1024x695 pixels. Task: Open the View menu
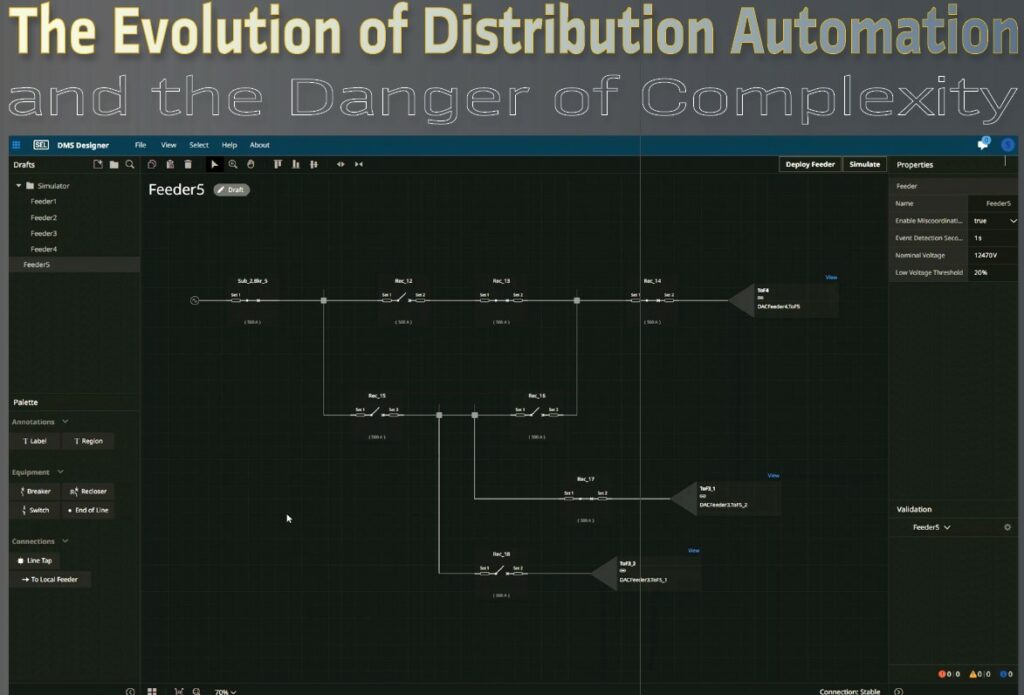(x=168, y=145)
